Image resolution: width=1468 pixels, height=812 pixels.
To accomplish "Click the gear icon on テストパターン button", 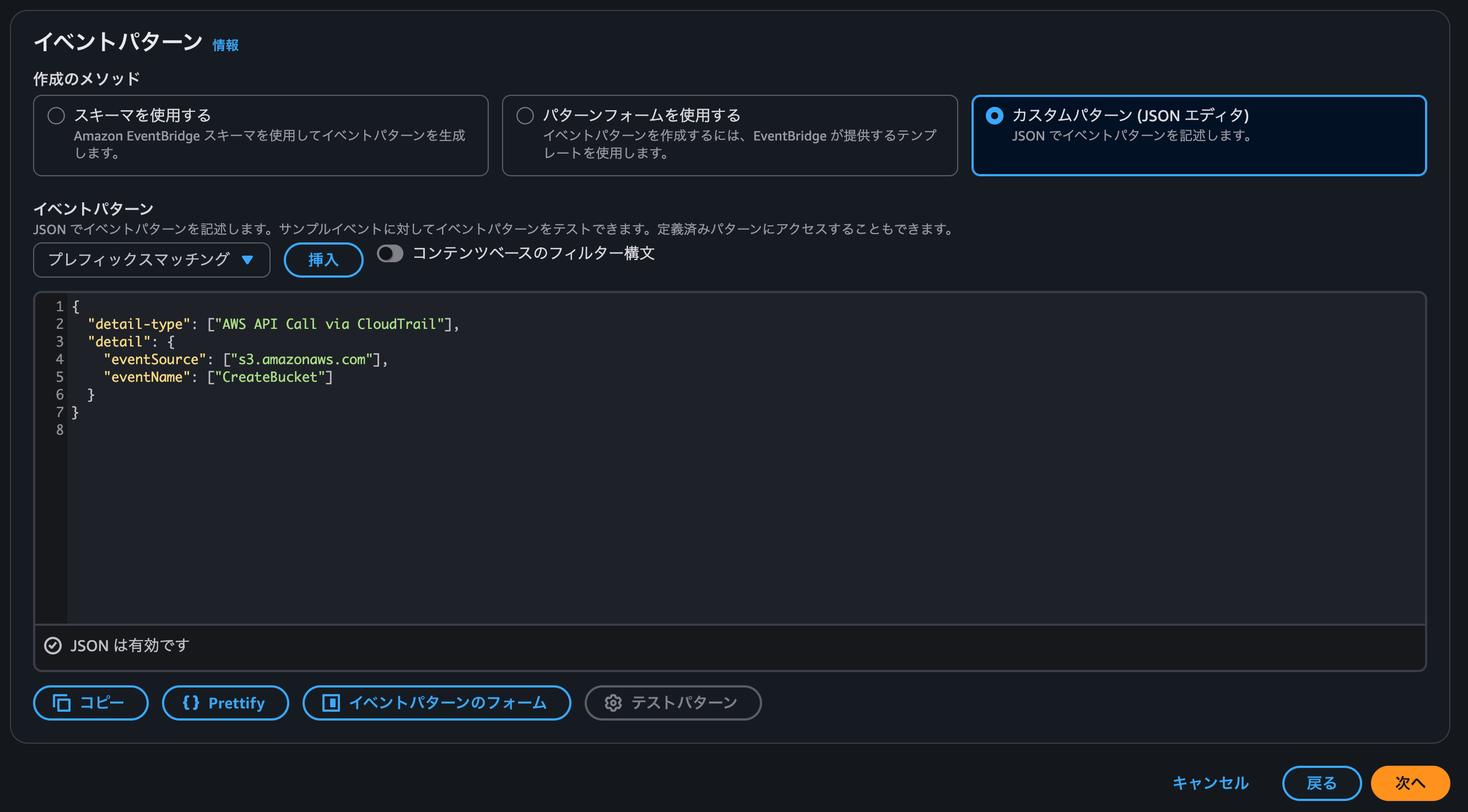I will tap(613, 702).
